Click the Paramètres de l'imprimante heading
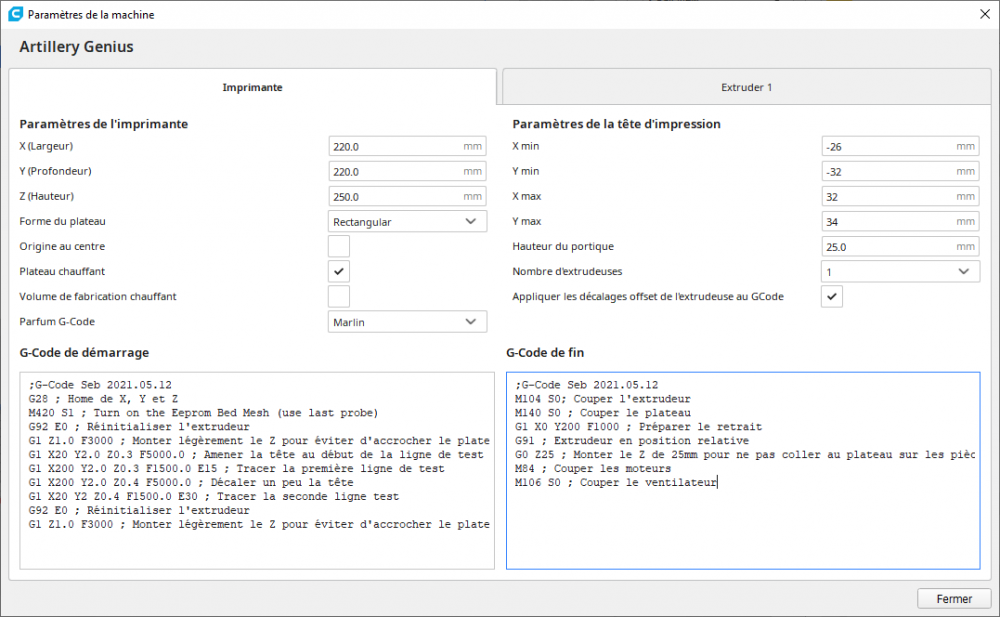 point(103,124)
